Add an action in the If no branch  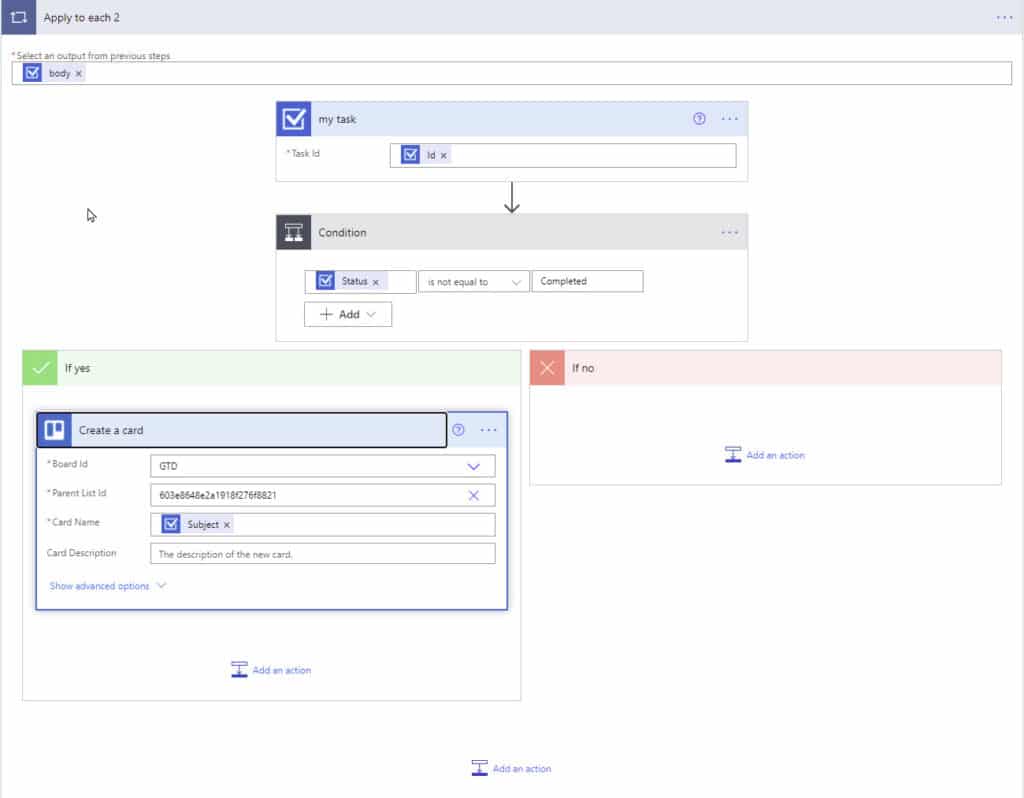tap(765, 455)
